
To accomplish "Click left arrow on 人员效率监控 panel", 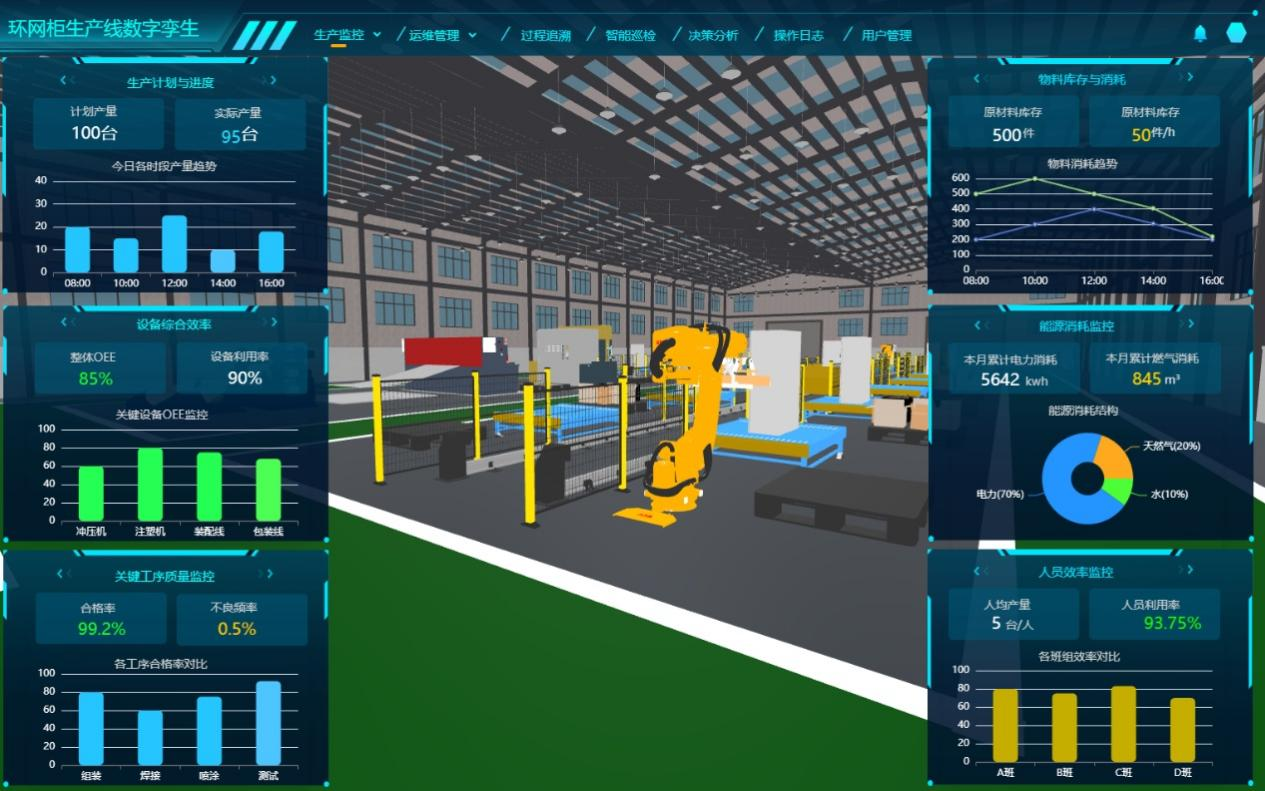I will tap(979, 571).
